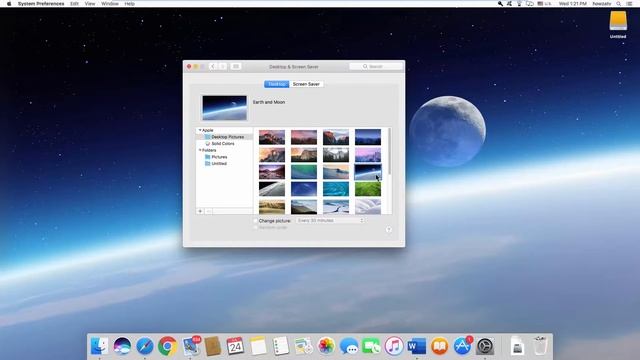
Task: Click the wallpaper list scrollbar
Action: coord(390,151)
